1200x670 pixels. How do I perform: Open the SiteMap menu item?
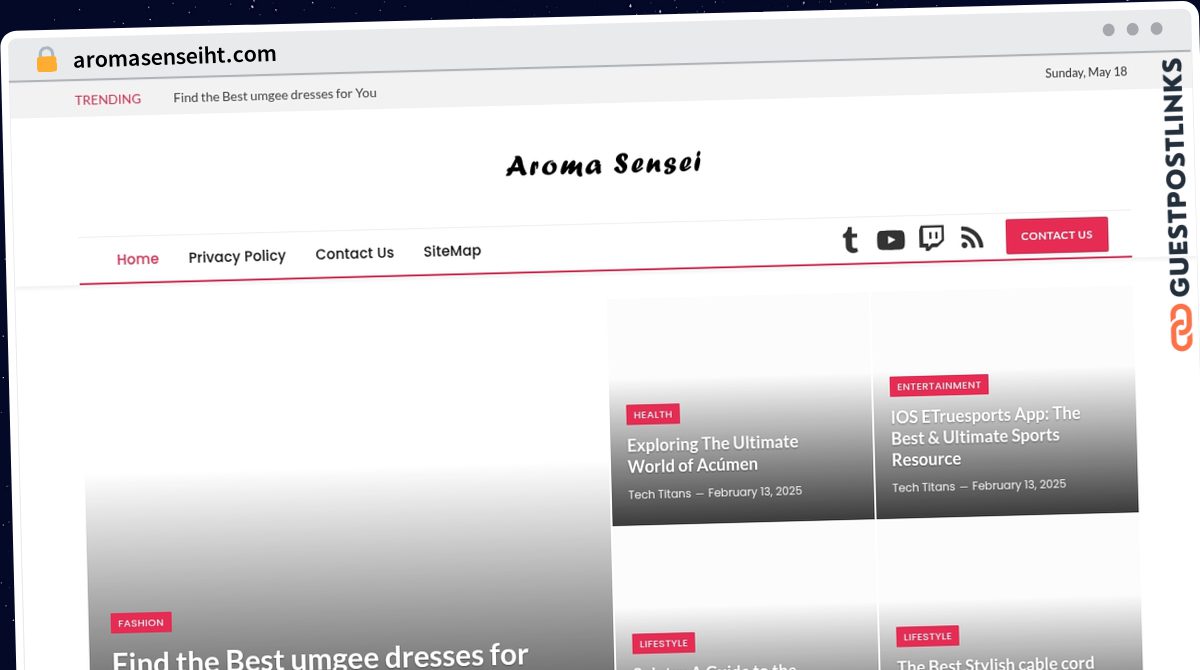pyautogui.click(x=451, y=251)
